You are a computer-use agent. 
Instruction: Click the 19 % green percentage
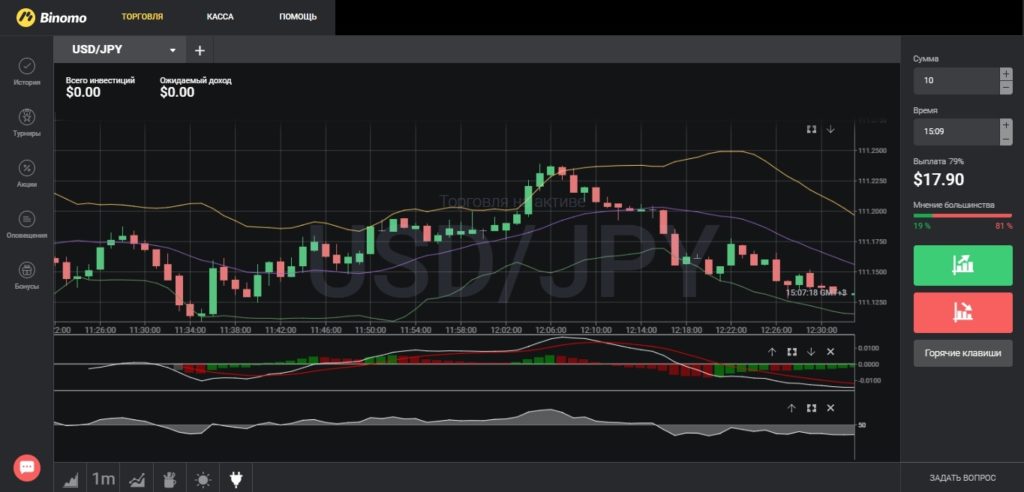(x=921, y=226)
